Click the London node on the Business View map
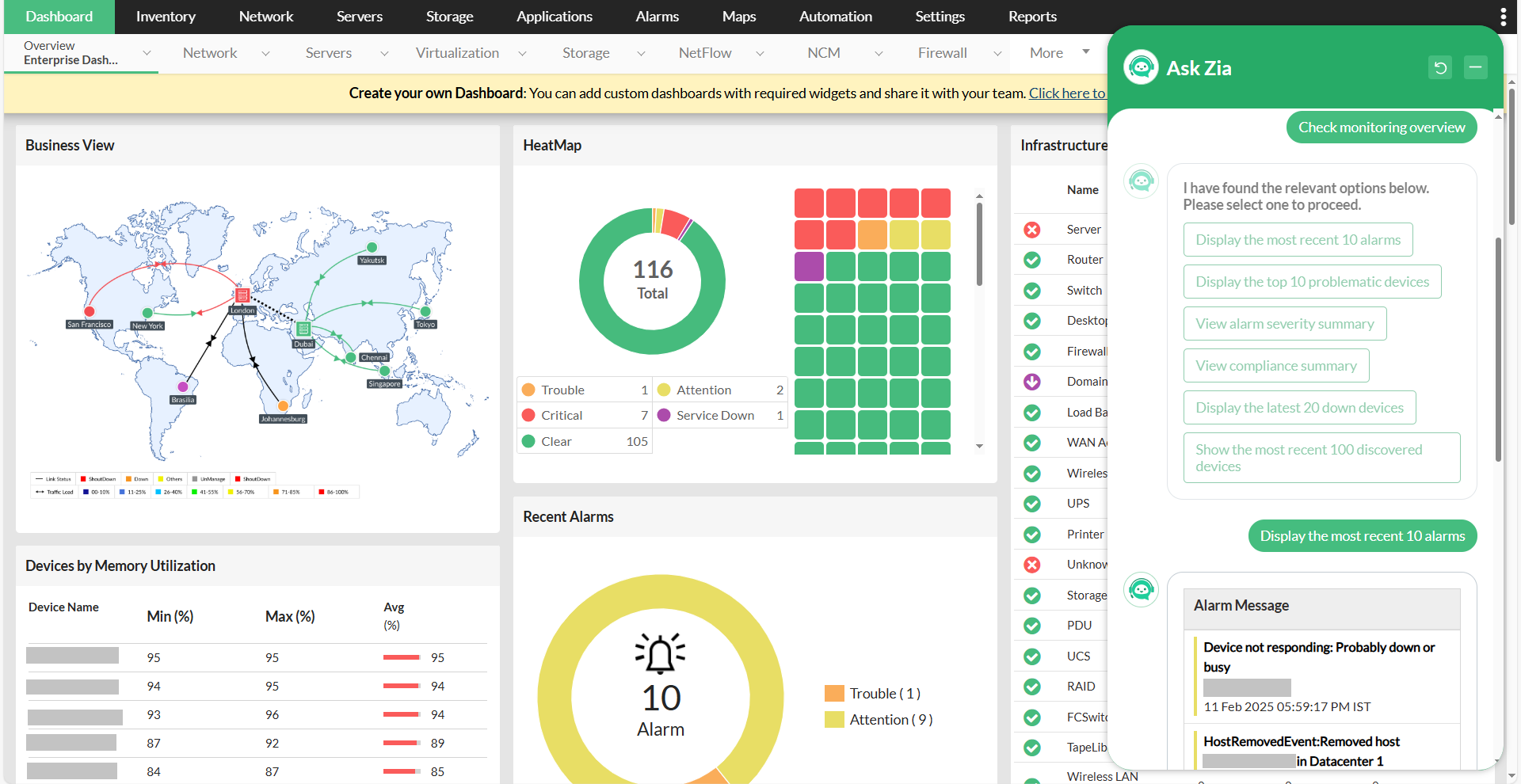 (x=242, y=296)
